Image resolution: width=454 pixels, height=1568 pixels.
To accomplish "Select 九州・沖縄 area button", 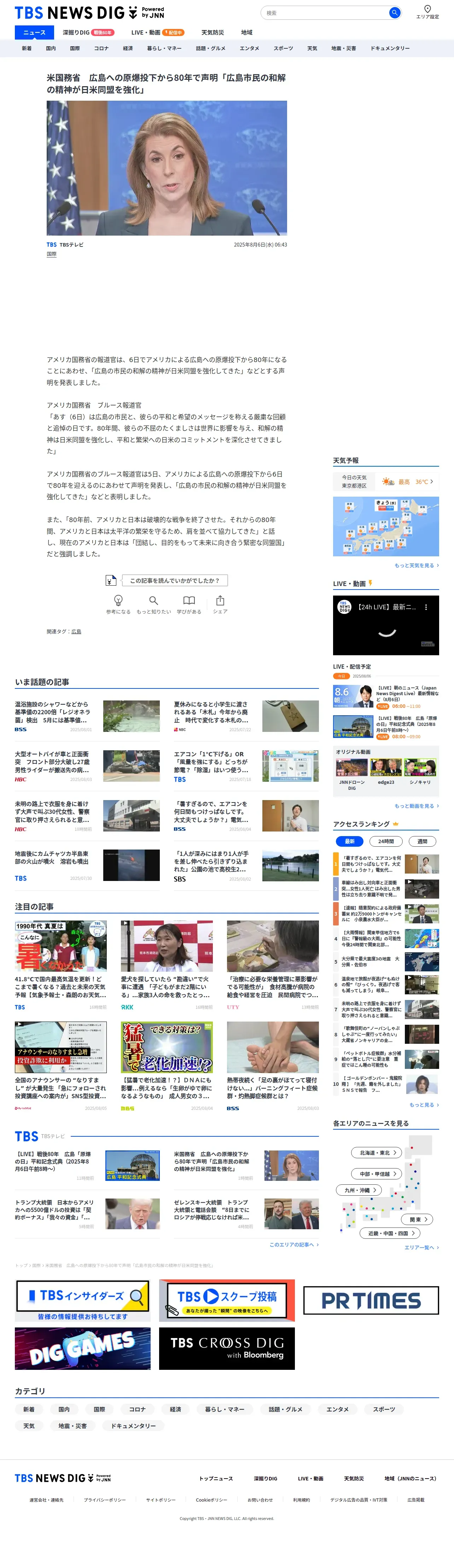I will (x=359, y=1190).
